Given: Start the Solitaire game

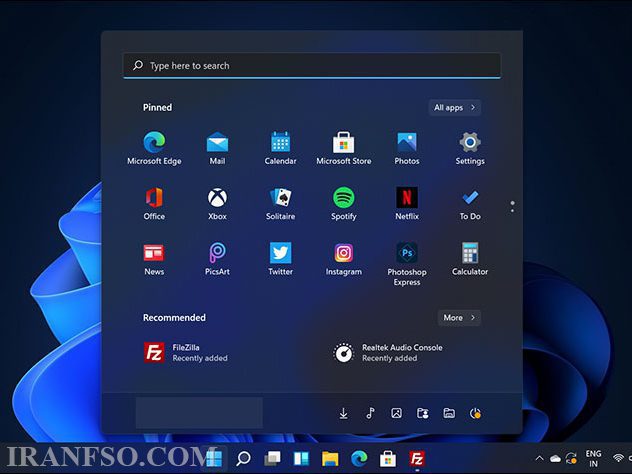Looking at the screenshot, I should click(280, 203).
